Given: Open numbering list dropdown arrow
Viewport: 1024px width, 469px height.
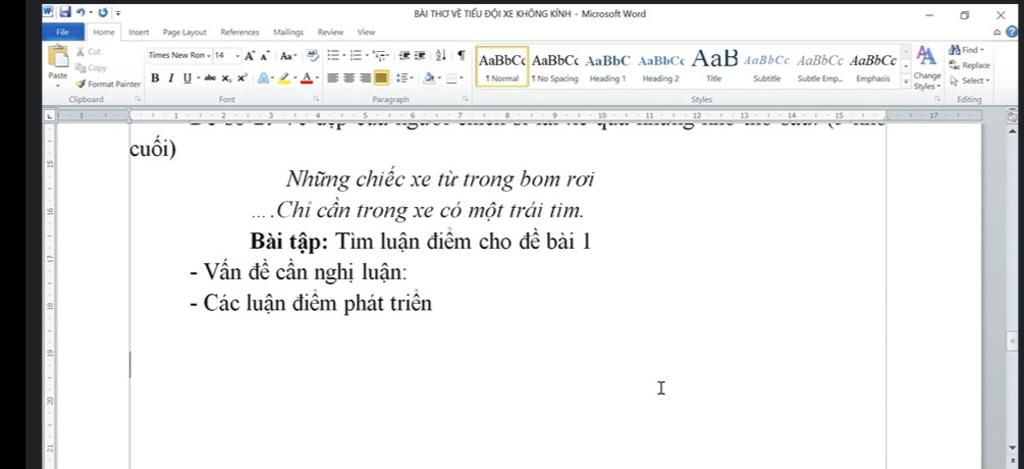Looking at the screenshot, I should [x=366, y=56].
